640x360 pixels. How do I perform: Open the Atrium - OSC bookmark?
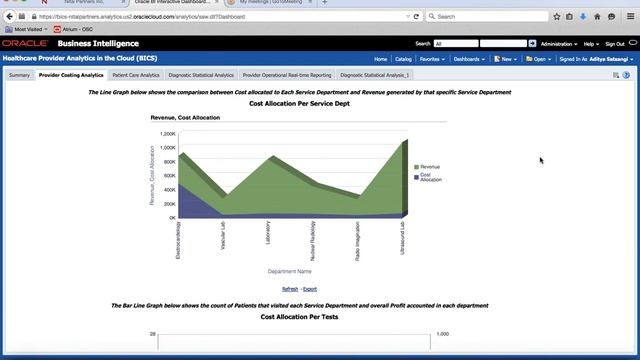[73, 29]
